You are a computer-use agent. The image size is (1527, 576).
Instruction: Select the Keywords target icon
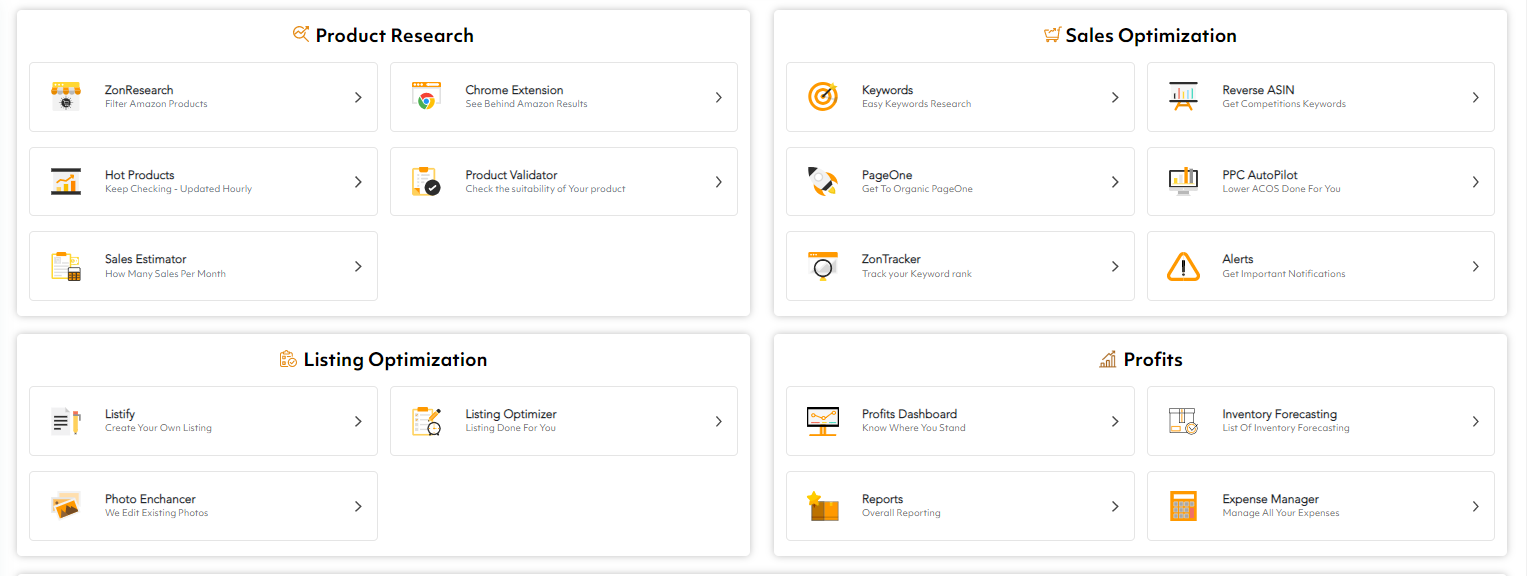(x=822, y=96)
